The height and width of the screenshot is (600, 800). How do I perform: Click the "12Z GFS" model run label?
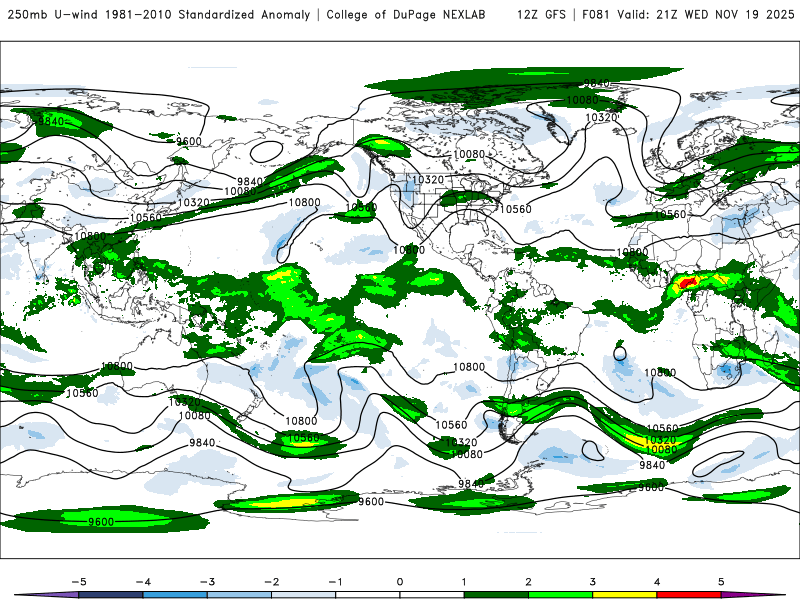[x=541, y=15]
